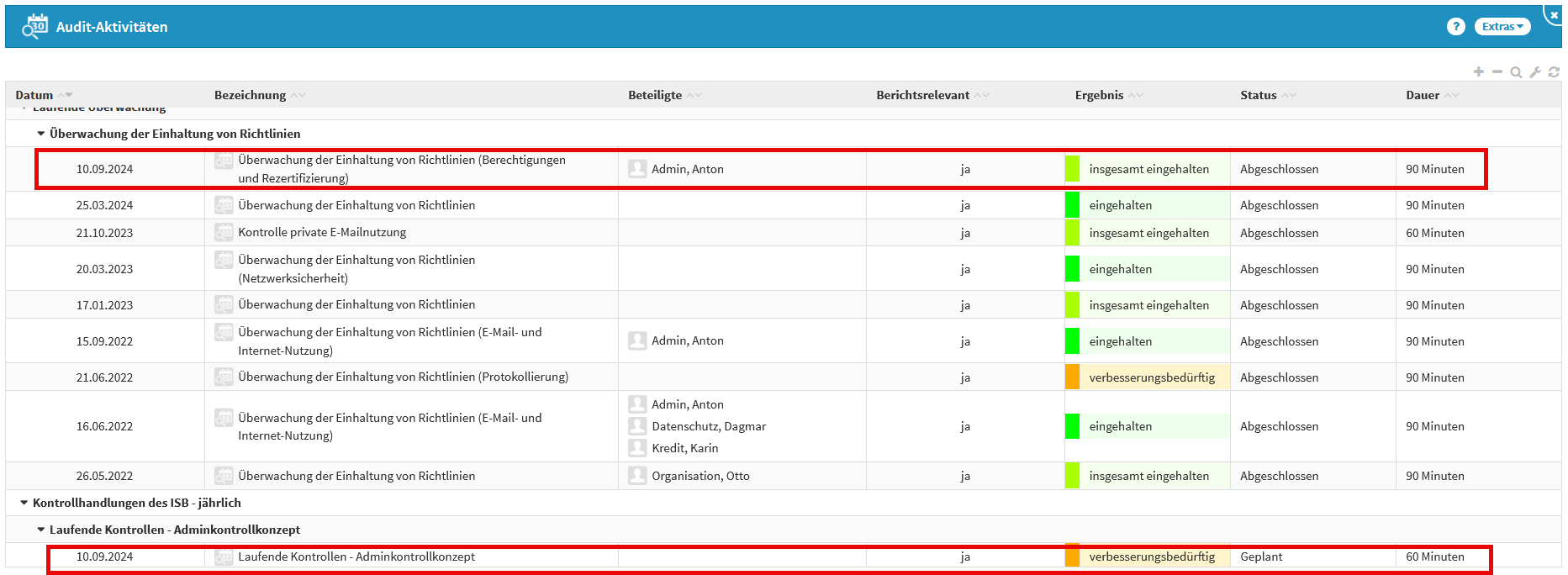
Task: Collapse the Überwachung der Einhaltung von Richtlinien group
Action: 40,134
